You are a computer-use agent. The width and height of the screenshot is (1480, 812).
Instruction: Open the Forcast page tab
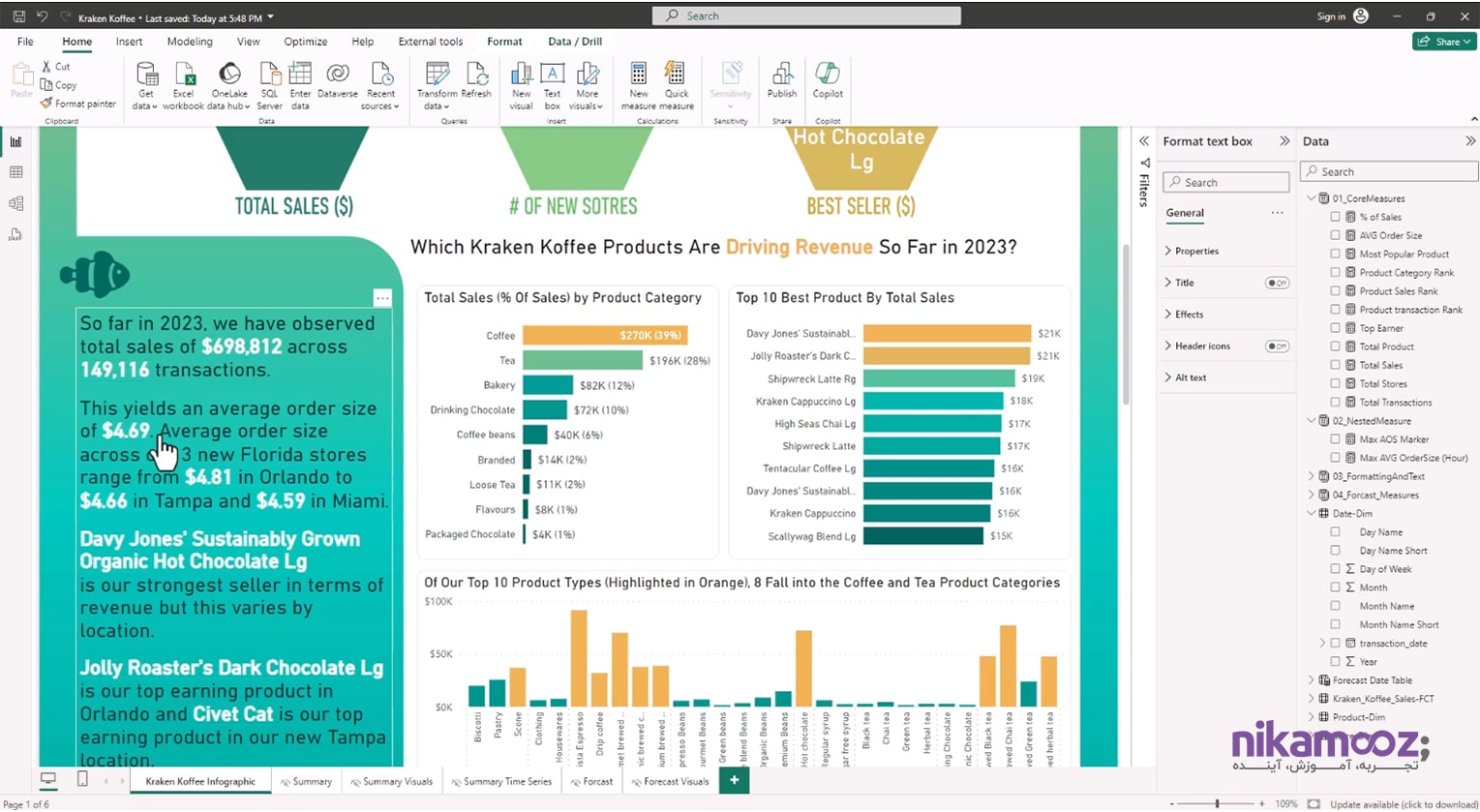pyautogui.click(x=591, y=781)
